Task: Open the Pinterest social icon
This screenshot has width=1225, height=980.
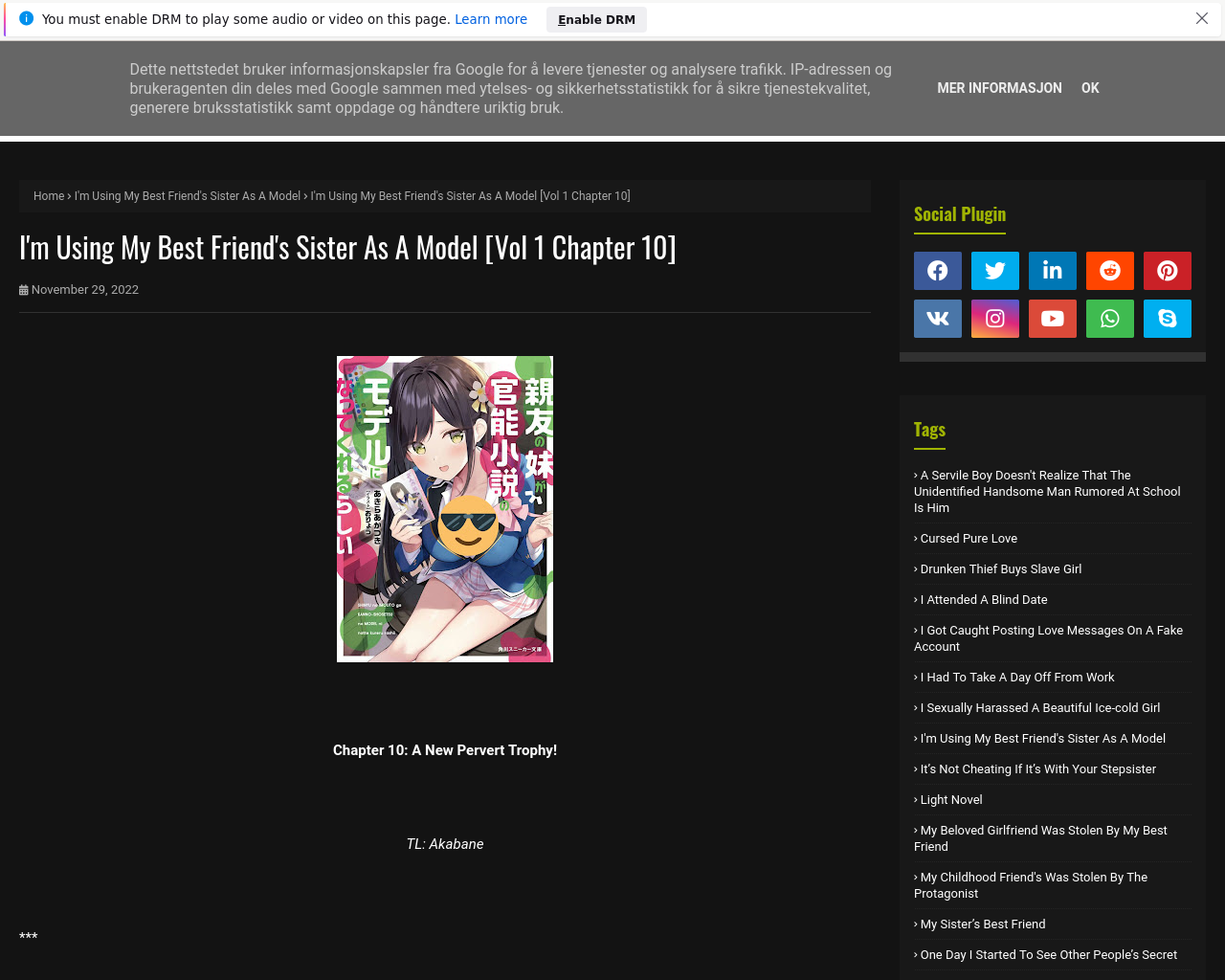Action: point(1168,271)
